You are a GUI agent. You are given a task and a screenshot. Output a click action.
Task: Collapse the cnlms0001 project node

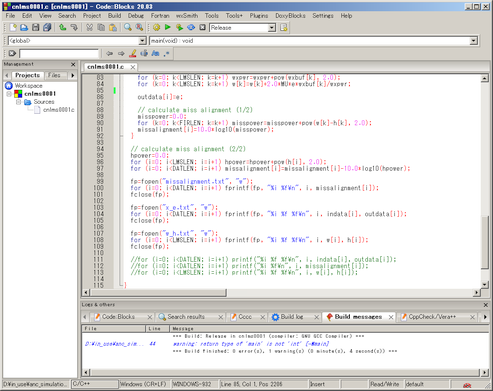point(9,94)
